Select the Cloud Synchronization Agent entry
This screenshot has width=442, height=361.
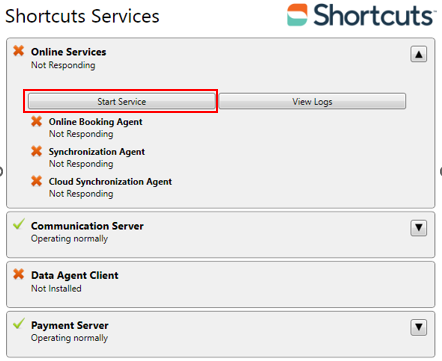click(x=110, y=182)
